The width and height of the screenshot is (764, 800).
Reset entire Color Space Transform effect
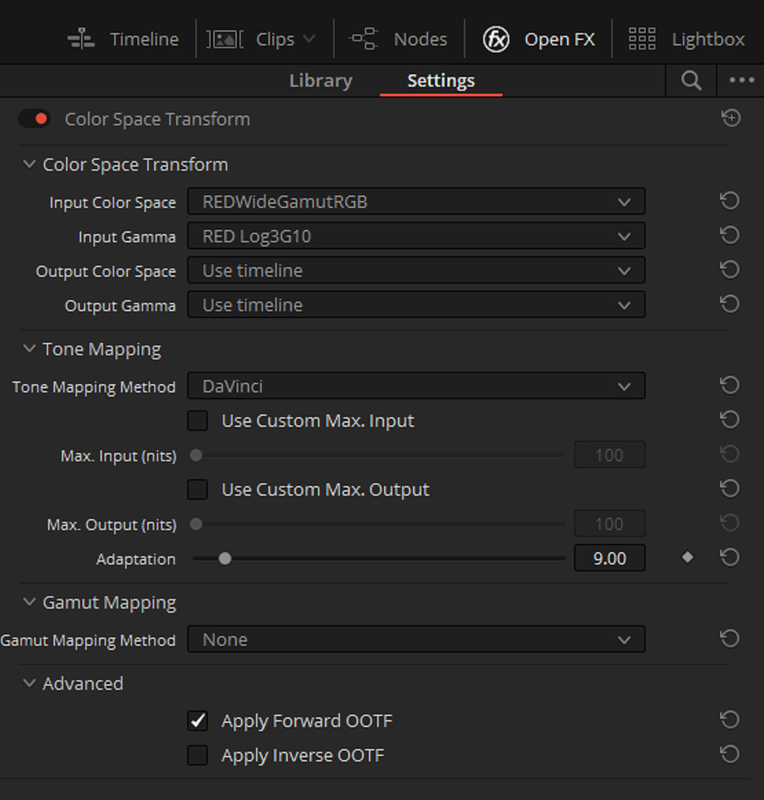point(730,118)
